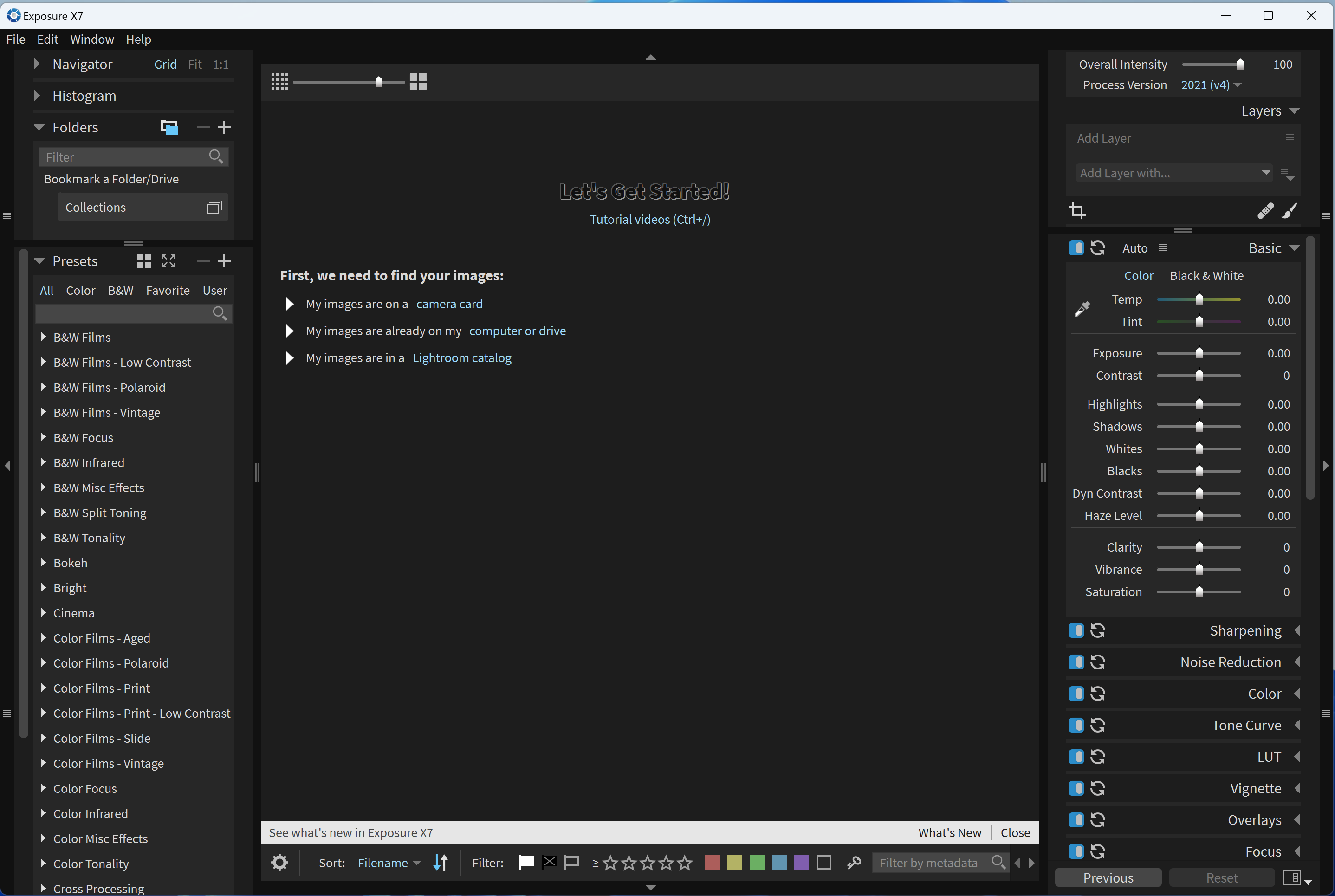Open the Window menu
The width and height of the screenshot is (1335, 896).
point(92,39)
